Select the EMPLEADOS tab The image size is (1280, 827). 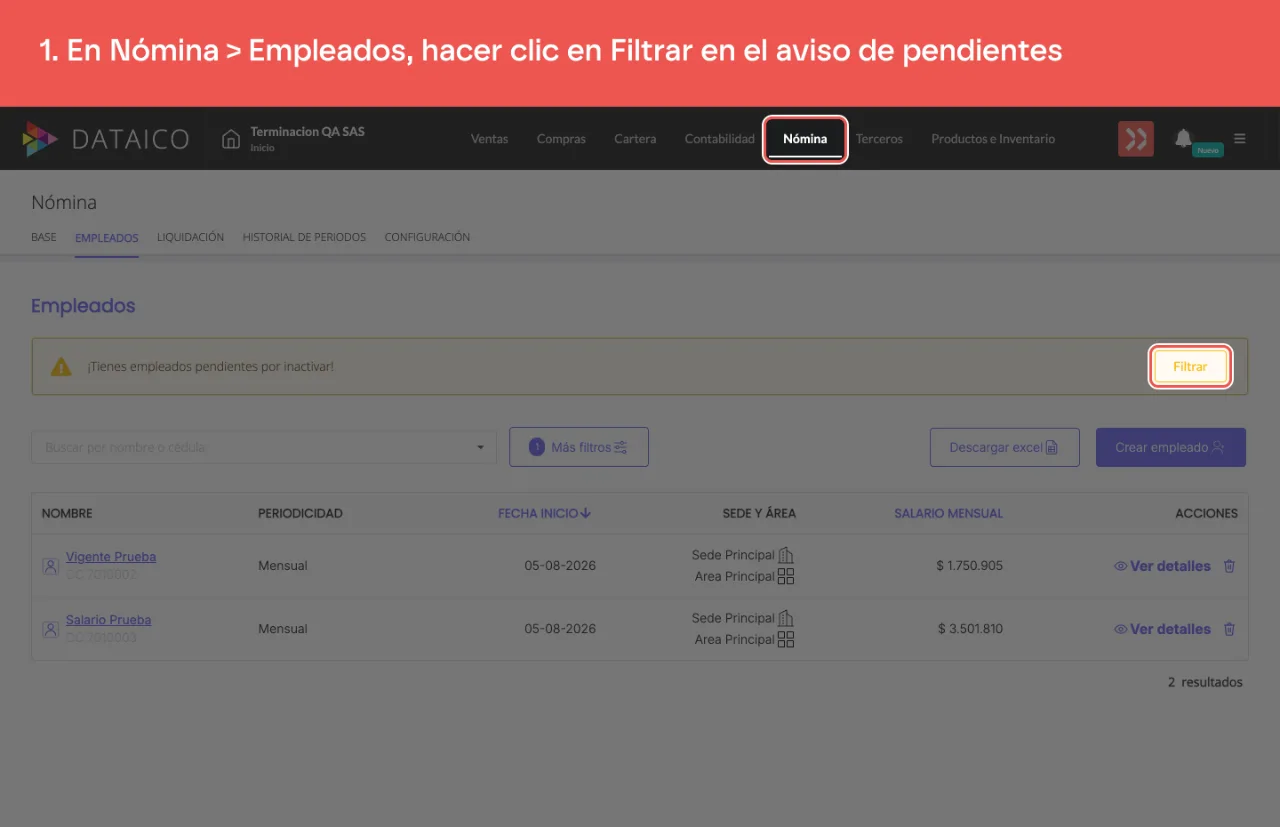(x=107, y=238)
